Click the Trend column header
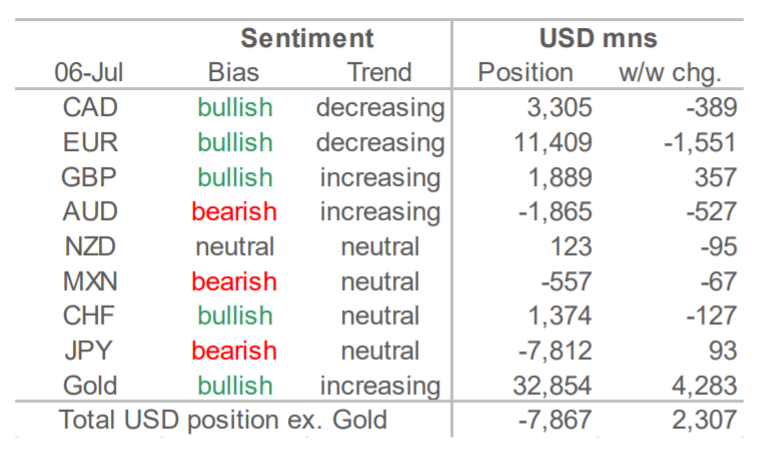 (x=379, y=73)
